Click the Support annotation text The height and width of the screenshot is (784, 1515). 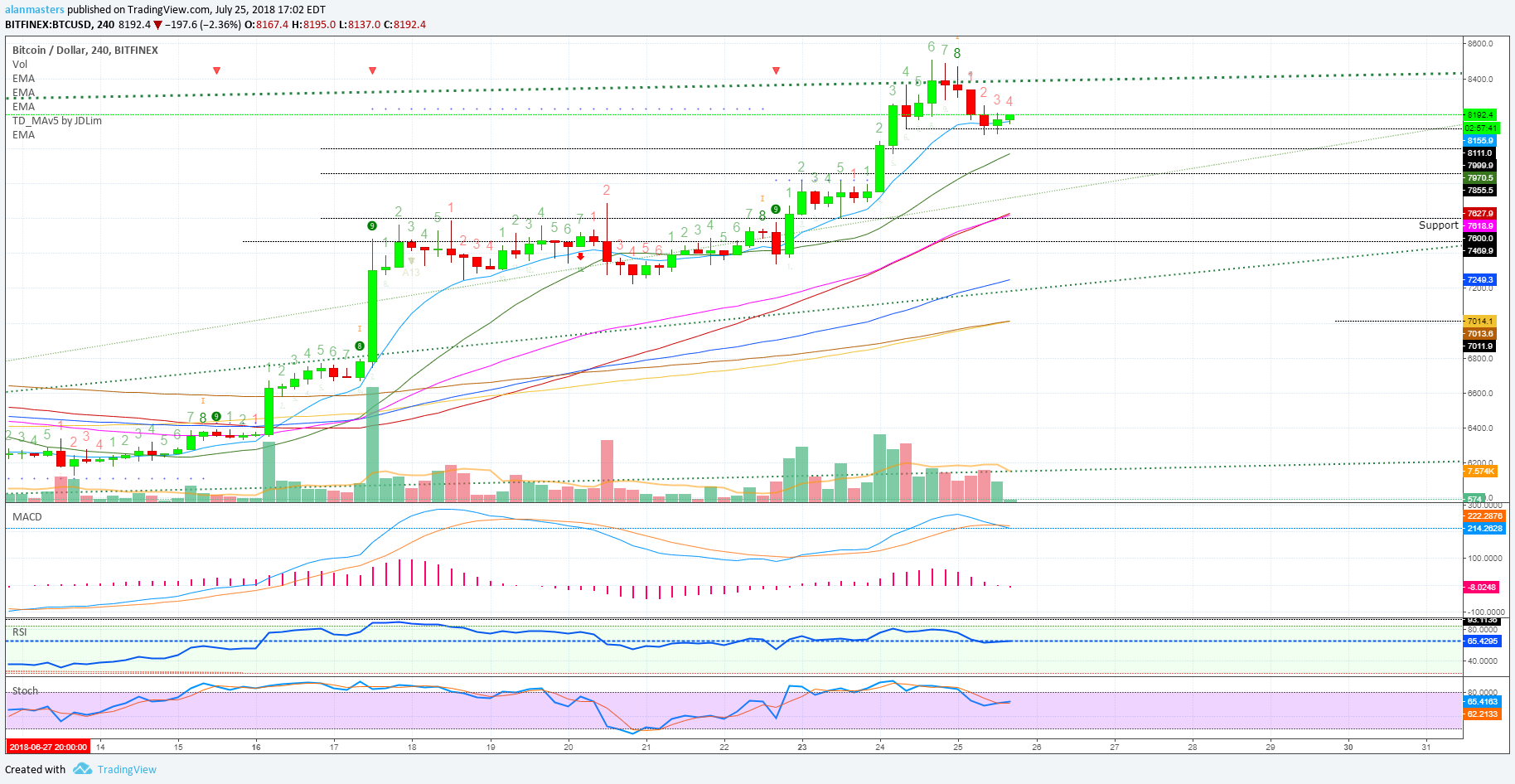1438,225
